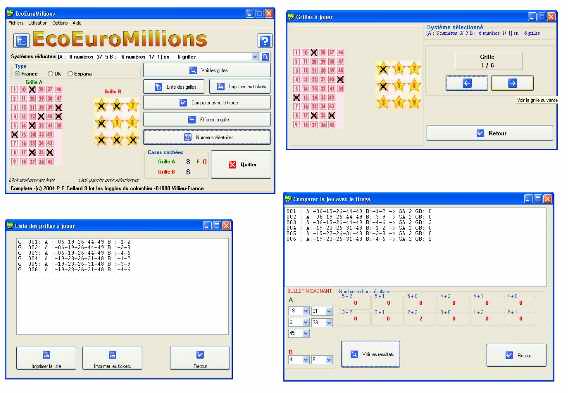Image resolution: width=568 pixels, height=393 pixels.
Task: Click the crossed cell in row 6 of Grille à jouer
Action: coord(297,97)
